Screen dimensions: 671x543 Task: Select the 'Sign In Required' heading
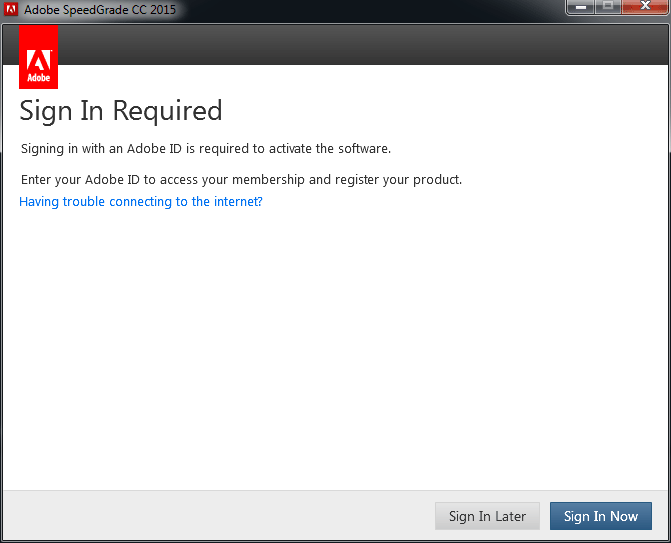(121, 111)
